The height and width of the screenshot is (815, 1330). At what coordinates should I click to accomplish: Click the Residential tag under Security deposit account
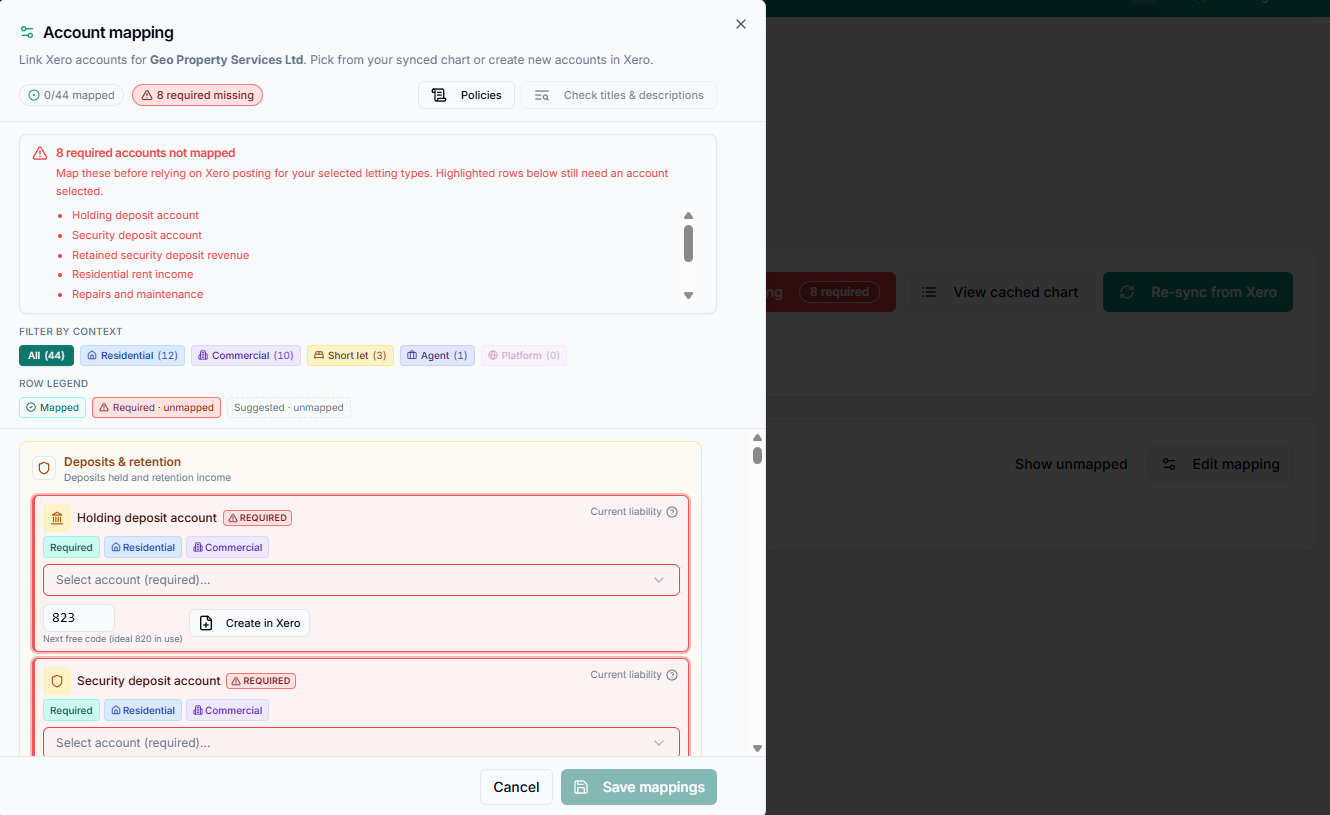pos(143,710)
